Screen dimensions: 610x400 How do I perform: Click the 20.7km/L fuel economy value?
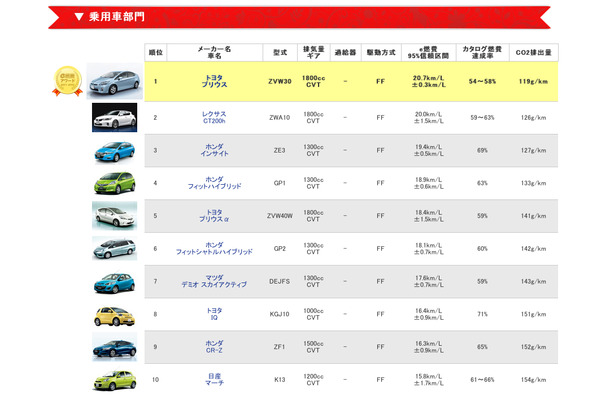[428, 78]
